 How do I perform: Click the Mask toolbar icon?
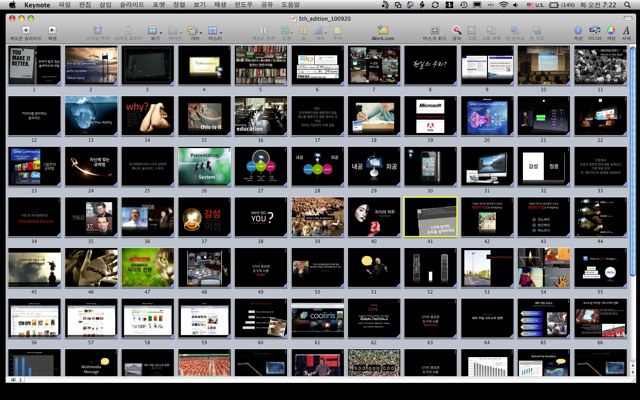click(435, 31)
